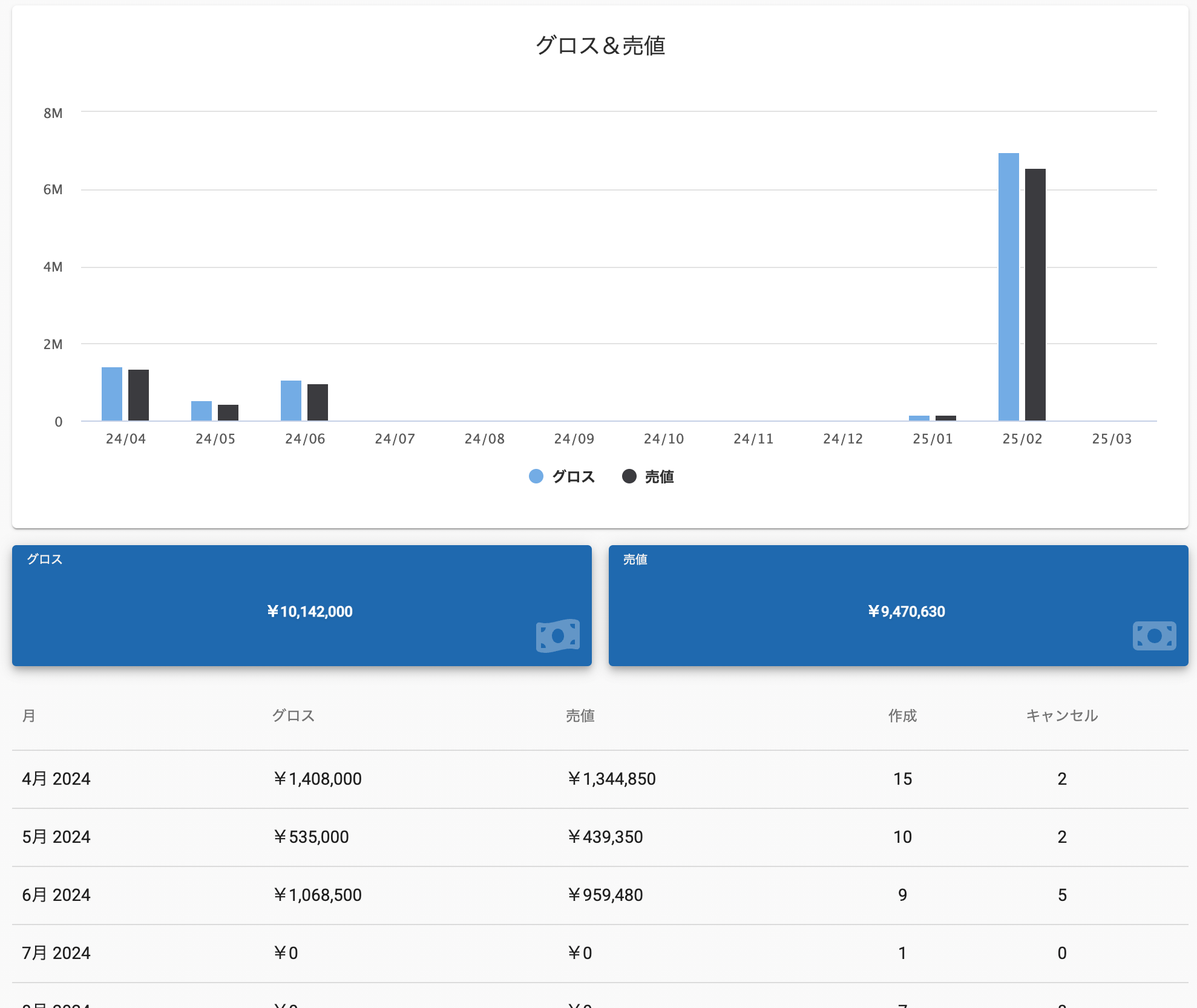
Task: Sort table by グロス column header
Action: tap(293, 716)
